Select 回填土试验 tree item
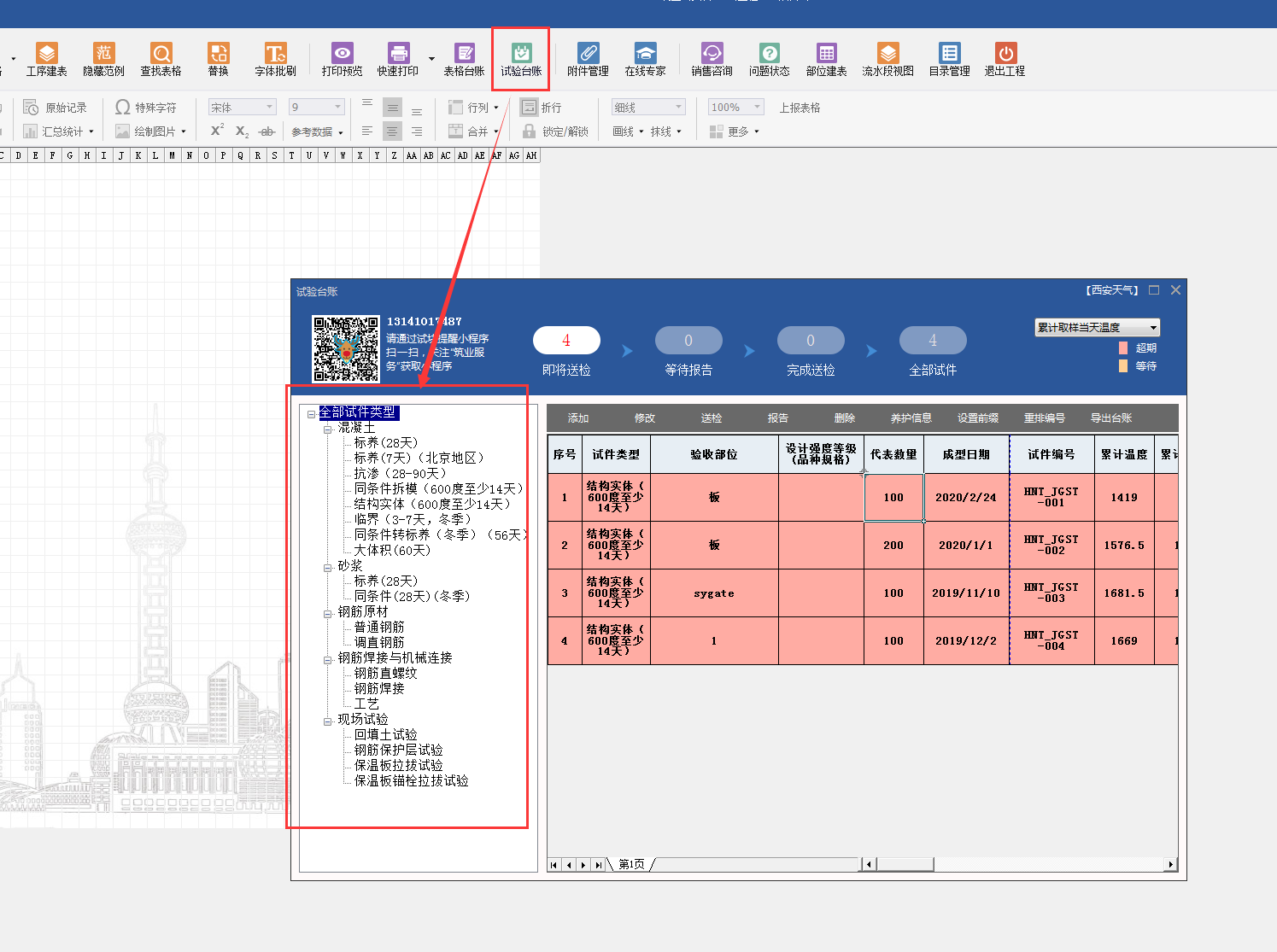The image size is (1277, 952). (386, 734)
